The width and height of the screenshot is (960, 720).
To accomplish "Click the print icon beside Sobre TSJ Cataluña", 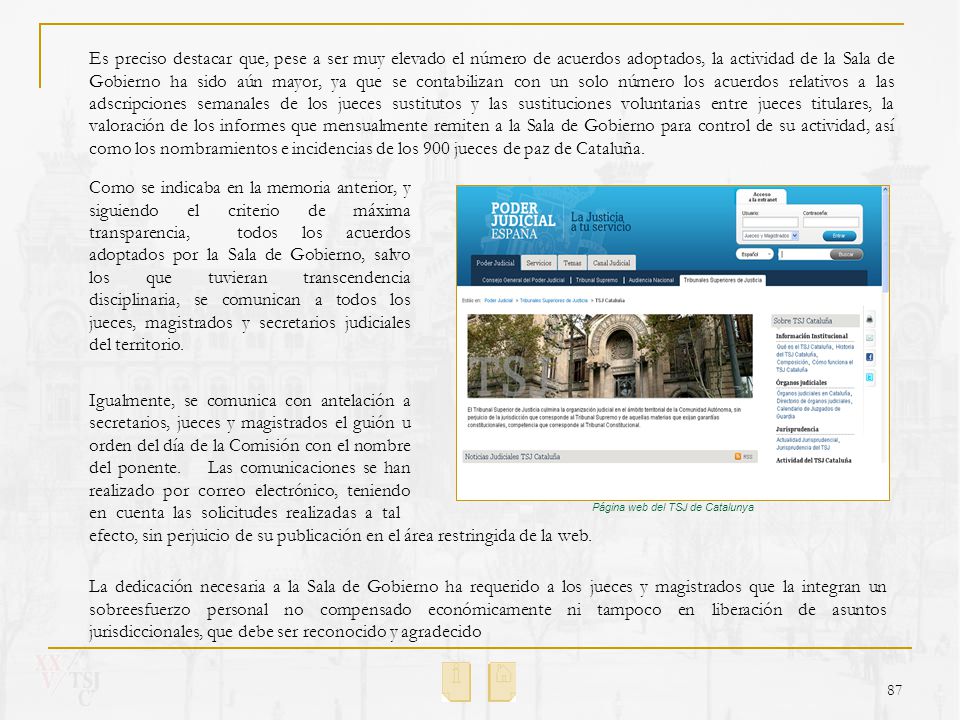I will tap(869, 319).
